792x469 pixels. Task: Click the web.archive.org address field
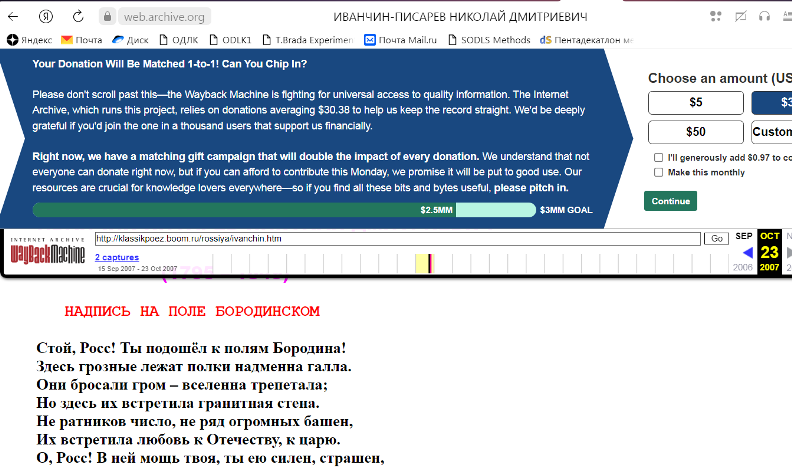click(x=164, y=17)
